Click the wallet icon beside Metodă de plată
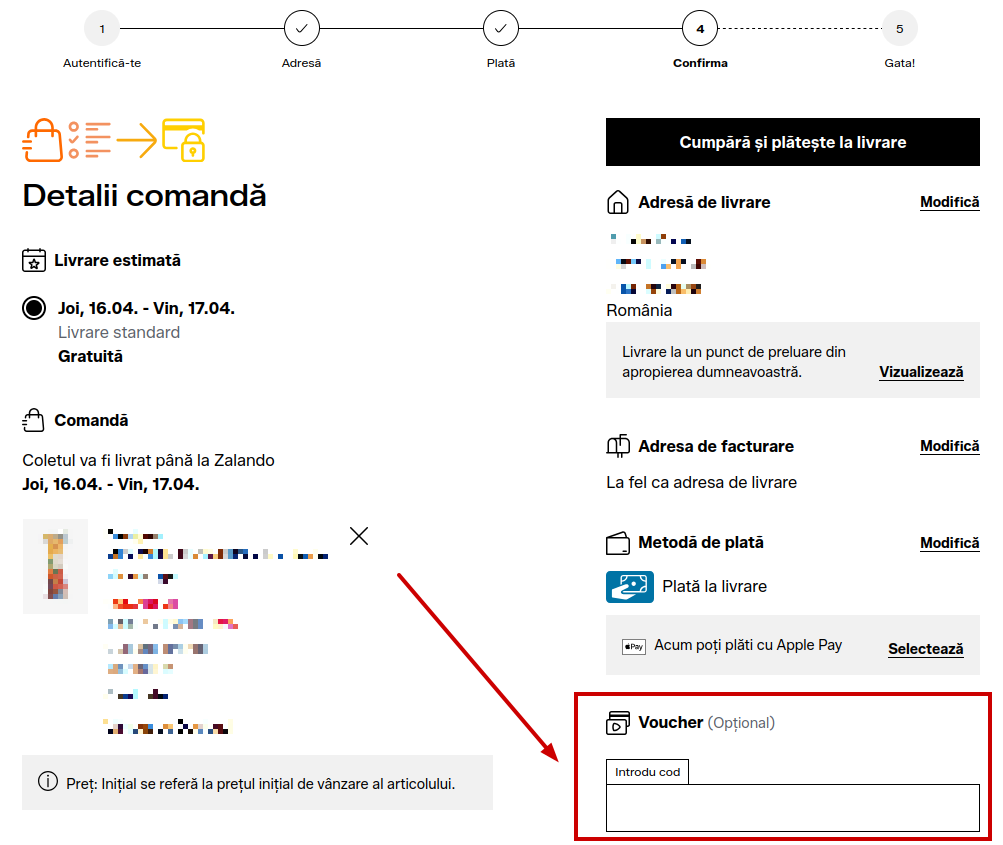1003x845 pixels. click(618, 543)
